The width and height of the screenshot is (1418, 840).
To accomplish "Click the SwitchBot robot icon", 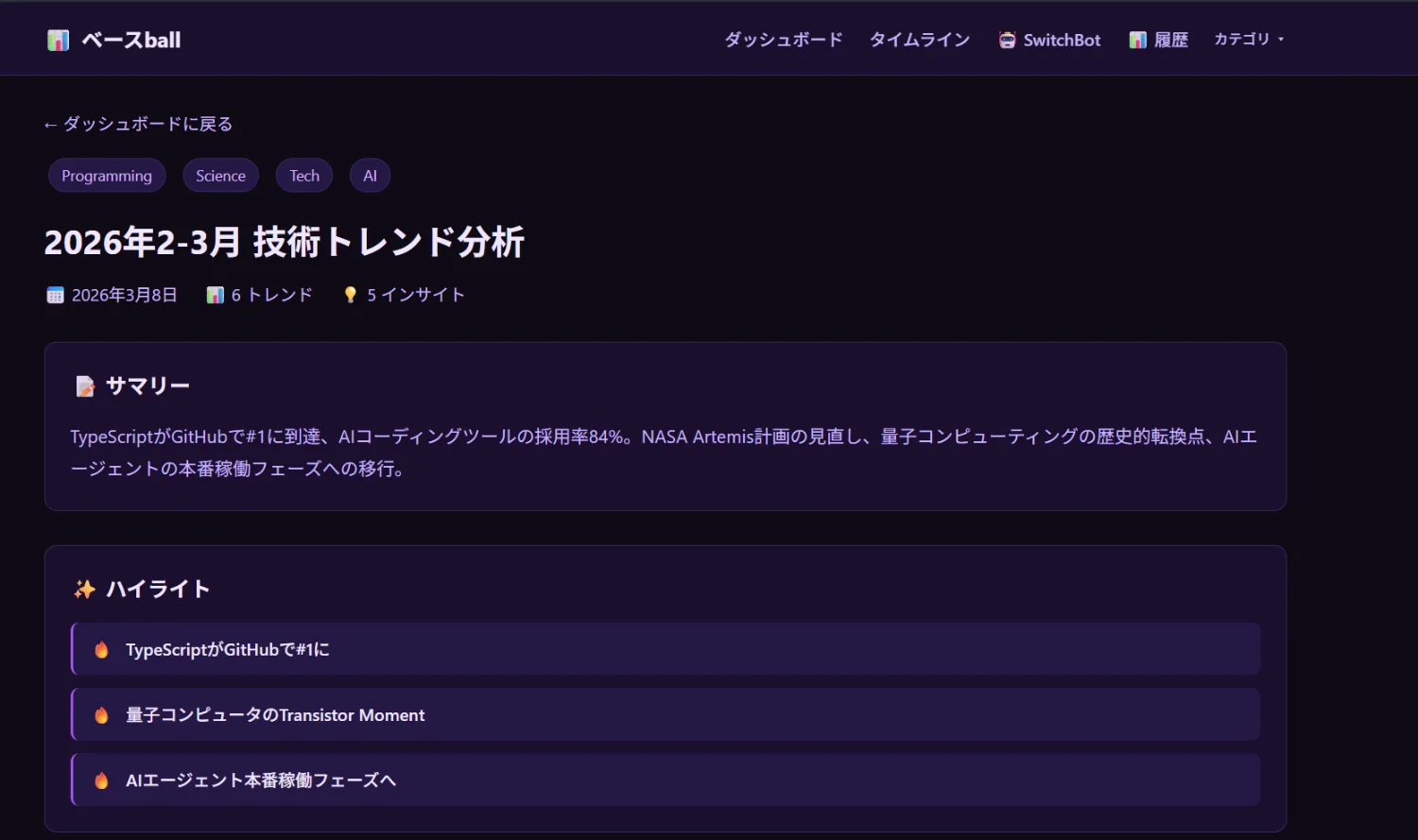I will coord(1007,40).
